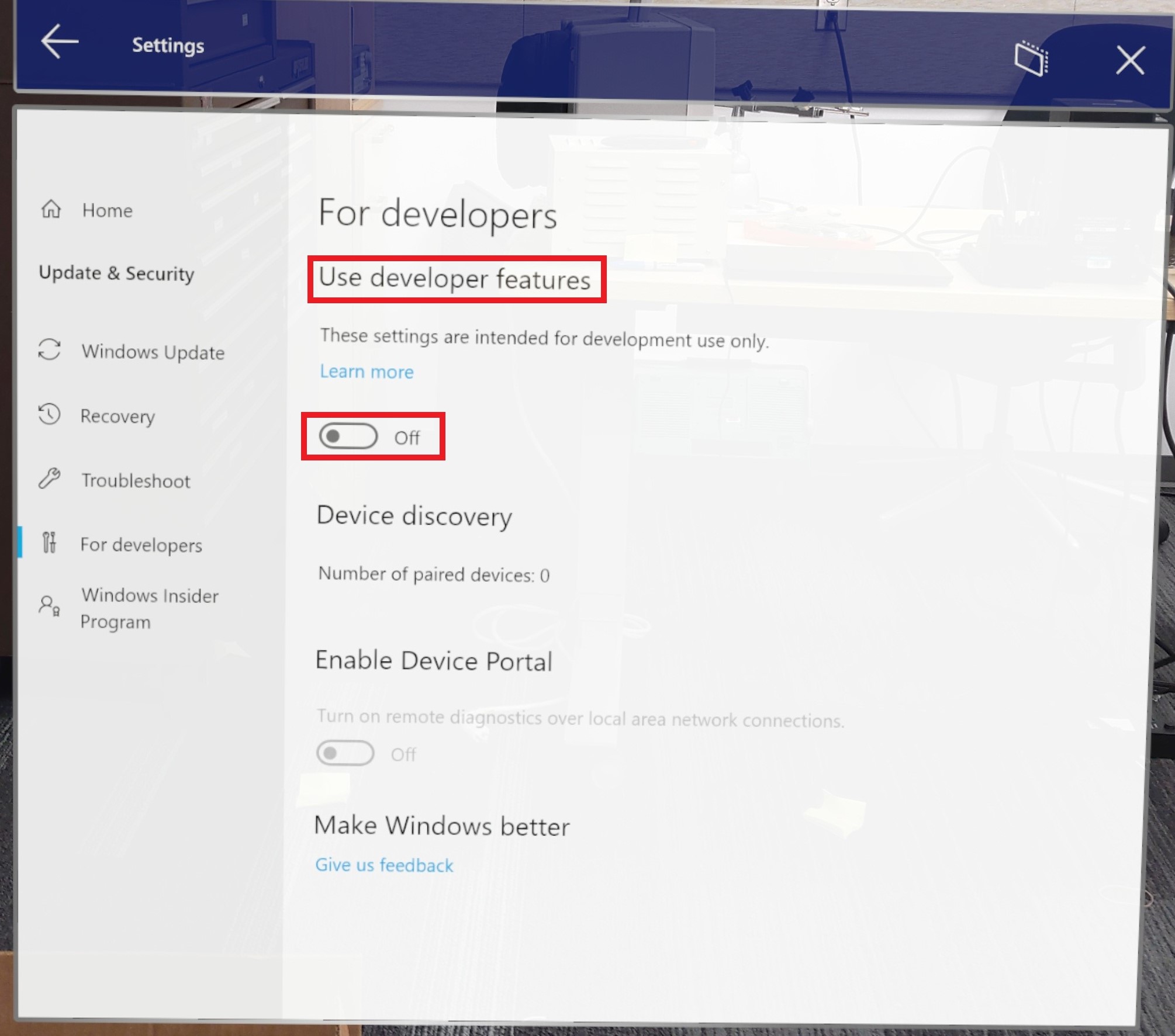1175x1036 pixels.
Task: Click the Windows Update icon
Action: tap(54, 351)
